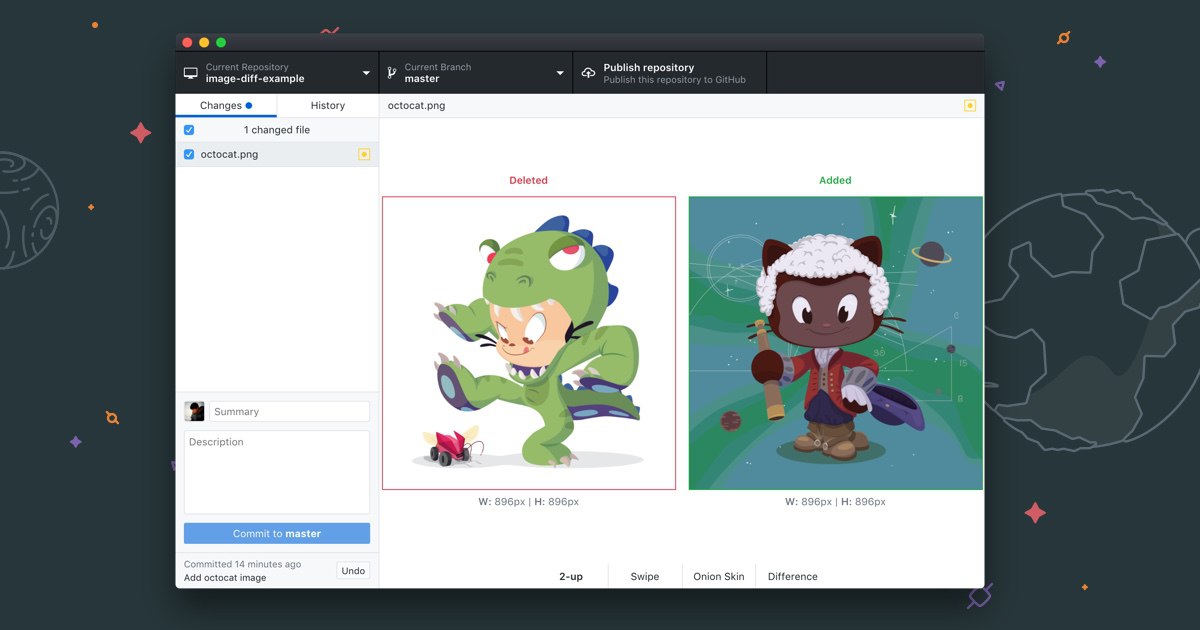Viewport: 1200px width, 630px height.
Task: Click the Deleted dinosaur octocat image
Action: (529, 343)
